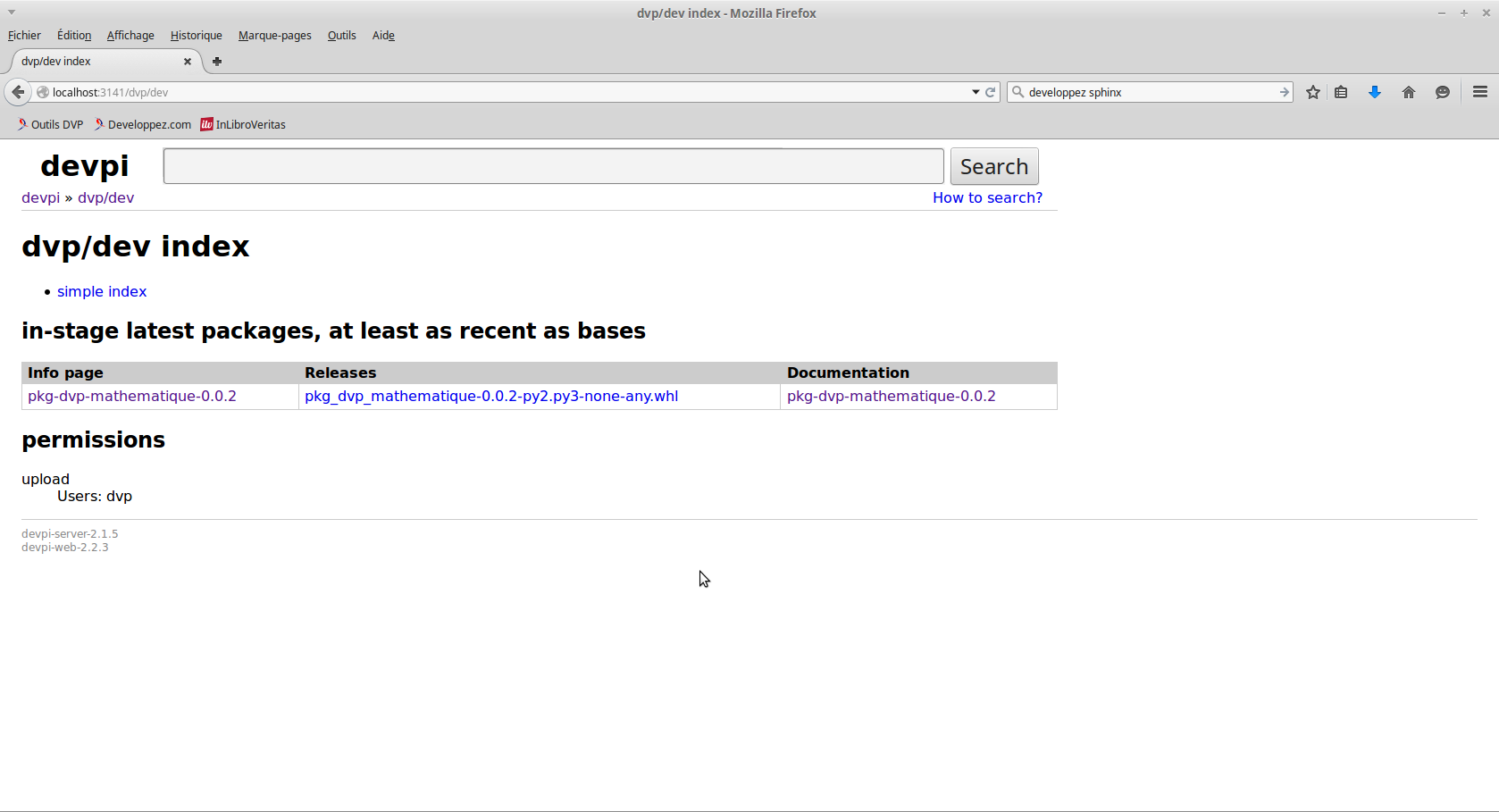Open the Firefox hamburger menu
Screen dimensions: 1499x812
click(1479, 92)
